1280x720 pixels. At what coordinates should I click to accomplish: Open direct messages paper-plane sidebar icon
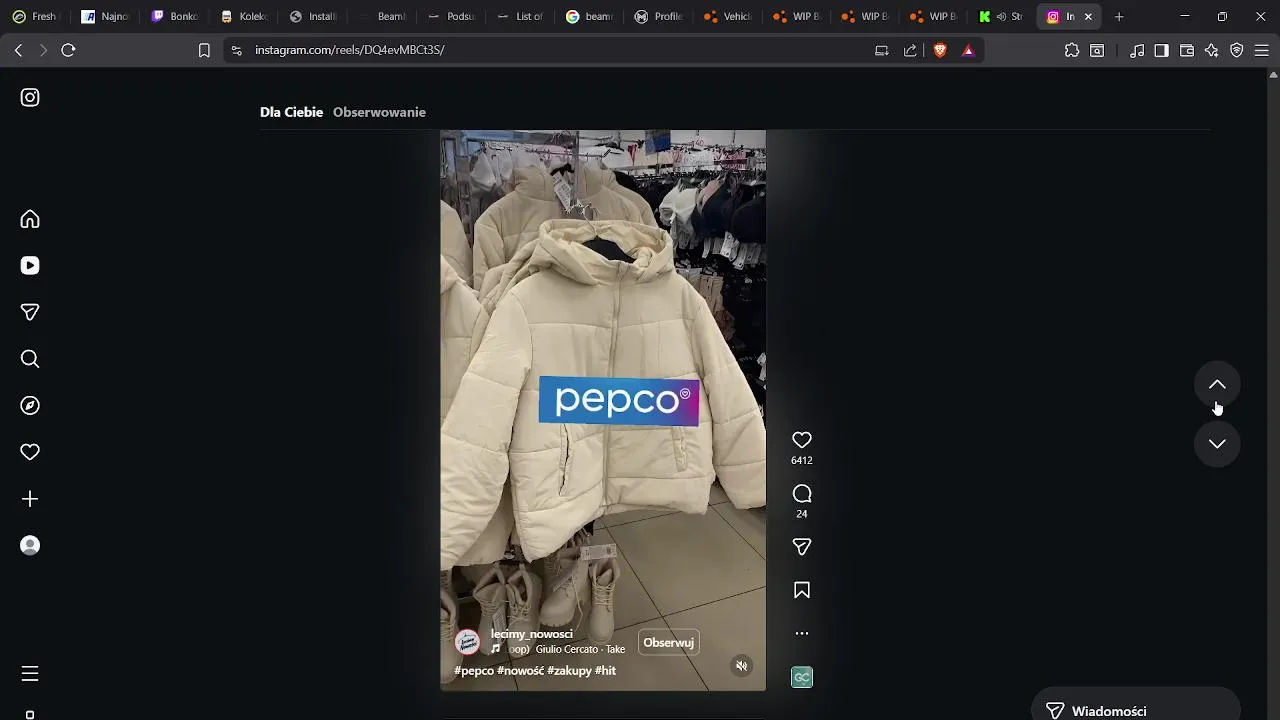click(x=30, y=312)
